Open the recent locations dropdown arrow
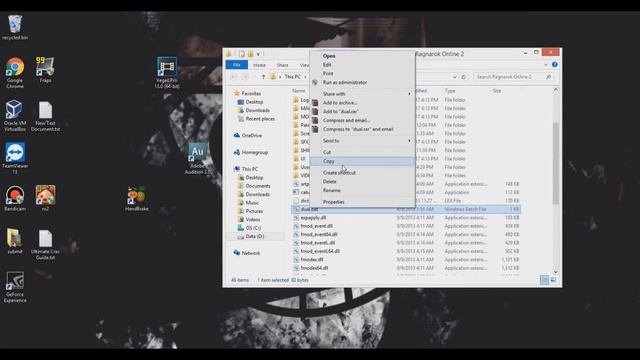Screen dimensions: 640x360 (x=254, y=77)
